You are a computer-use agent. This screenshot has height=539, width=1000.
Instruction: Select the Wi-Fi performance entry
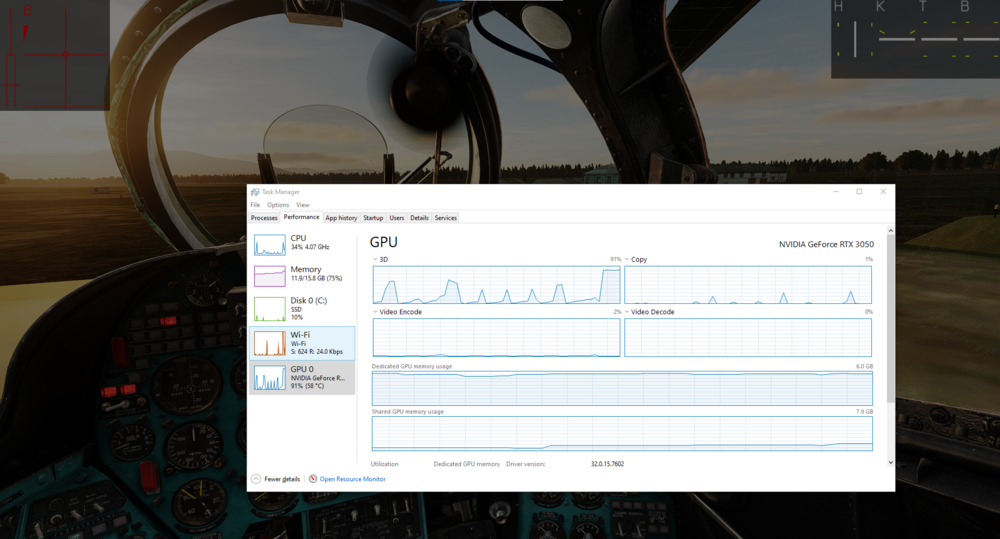[302, 343]
